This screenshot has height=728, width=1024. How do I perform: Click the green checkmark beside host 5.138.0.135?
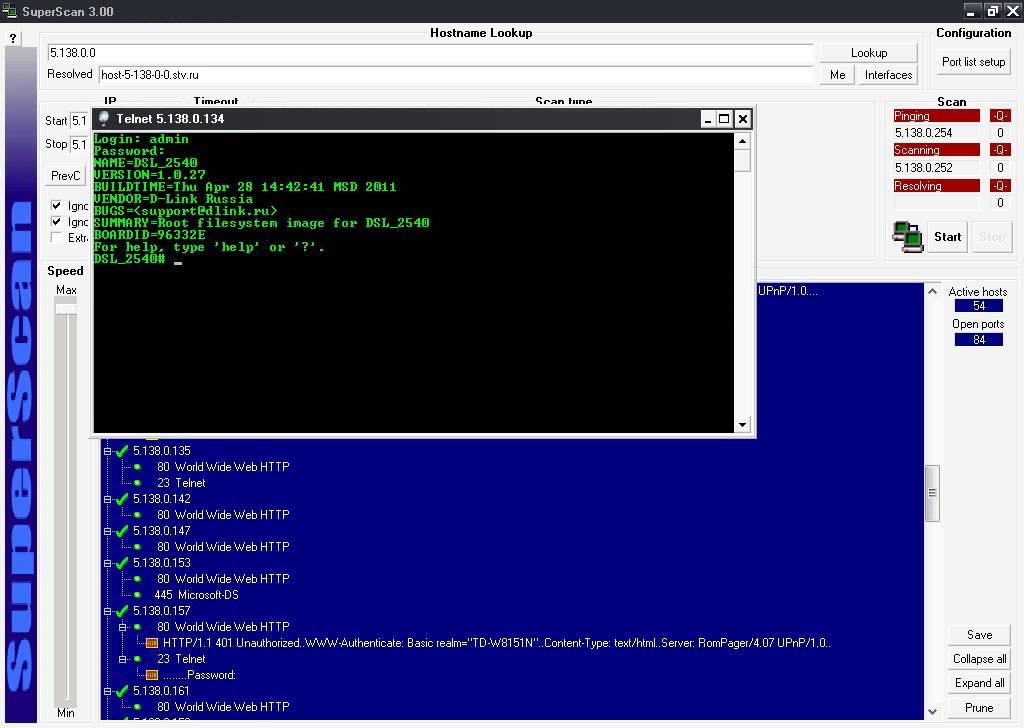pos(122,451)
